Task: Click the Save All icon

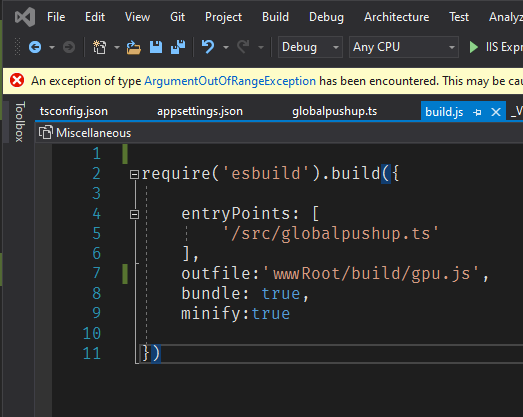Action: [x=178, y=47]
